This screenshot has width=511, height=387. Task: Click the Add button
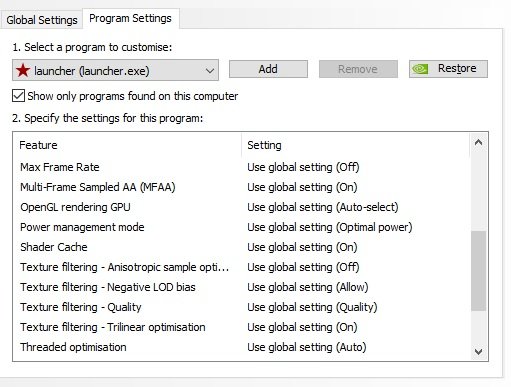coord(268,69)
